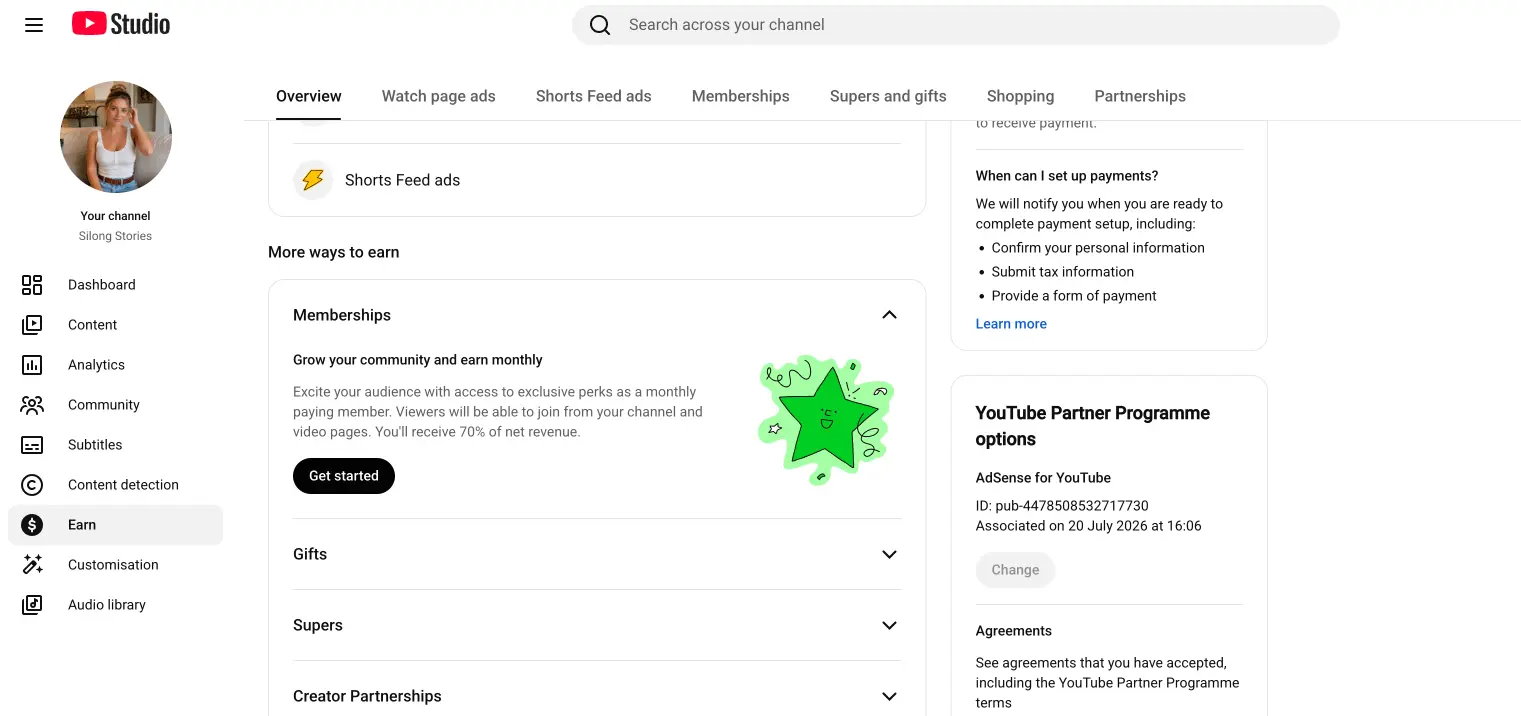The height and width of the screenshot is (716, 1521).
Task: Click 'Submit tax information' bullet
Action: [x=1063, y=272]
